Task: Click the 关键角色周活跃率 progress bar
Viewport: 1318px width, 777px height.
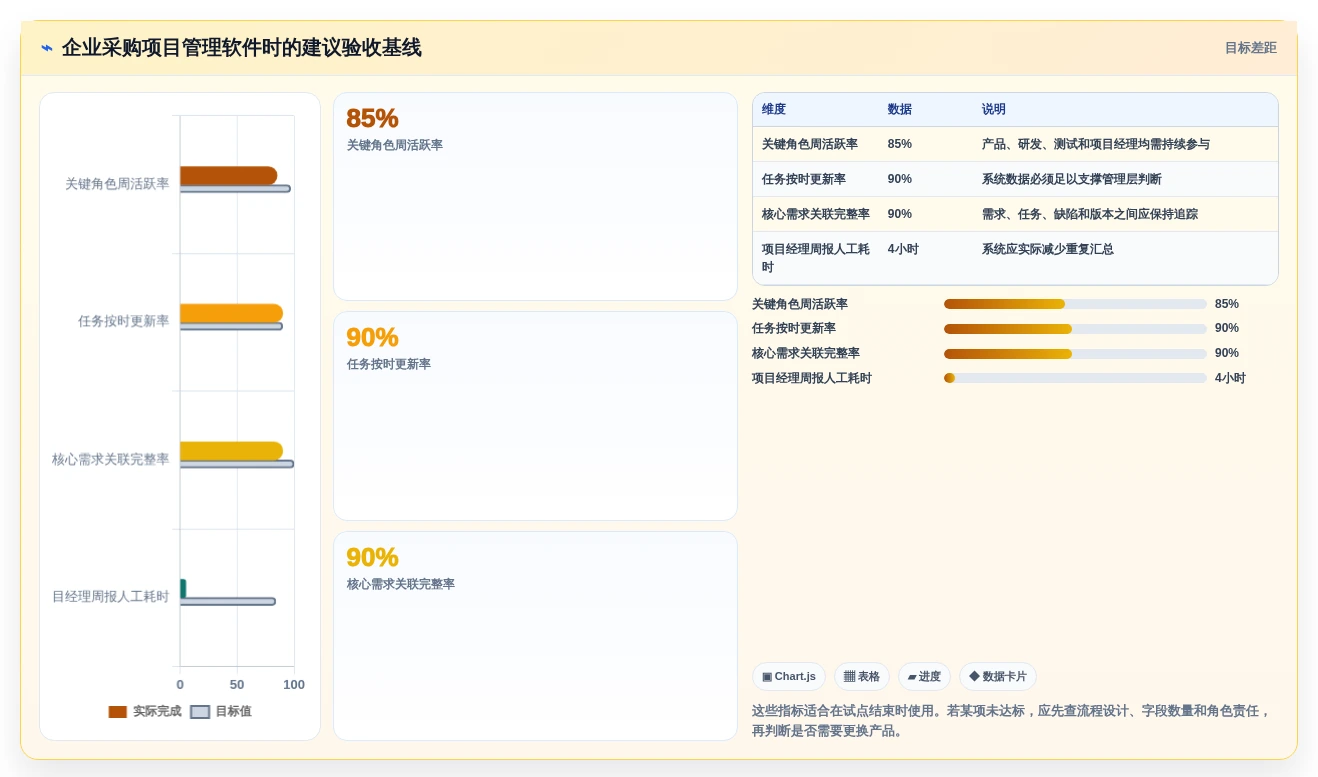Action: [1075, 304]
